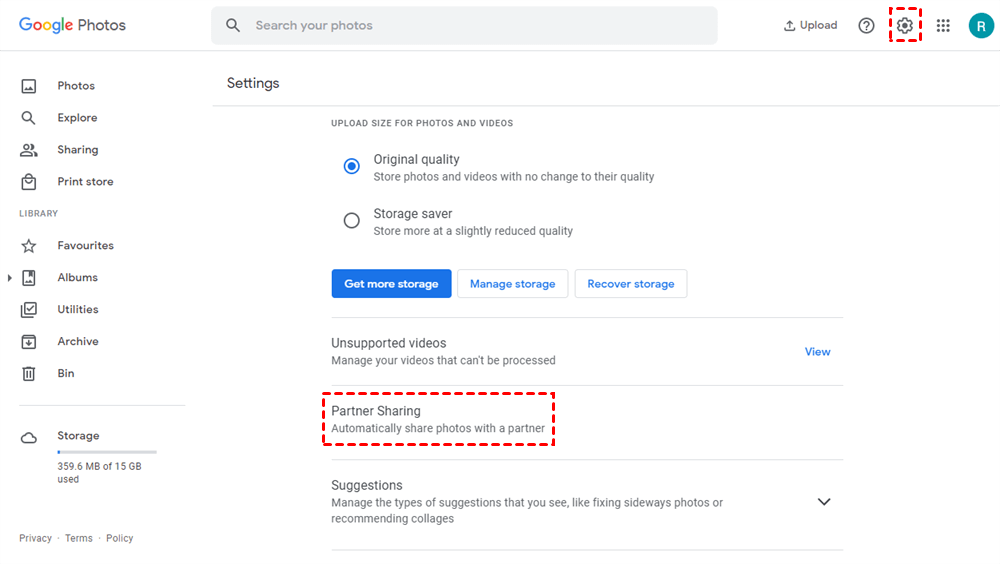
Task: Open the account avatar 'R'
Action: pyautogui.click(x=980, y=26)
